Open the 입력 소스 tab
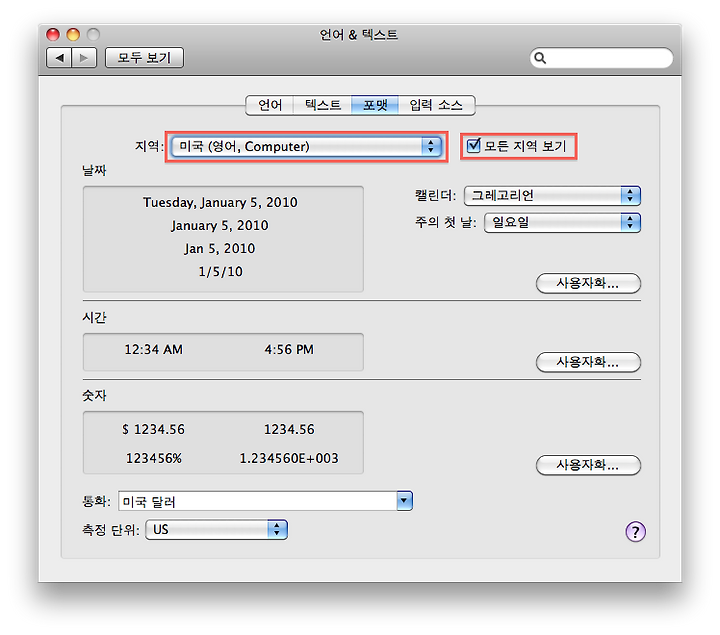 click(x=436, y=105)
